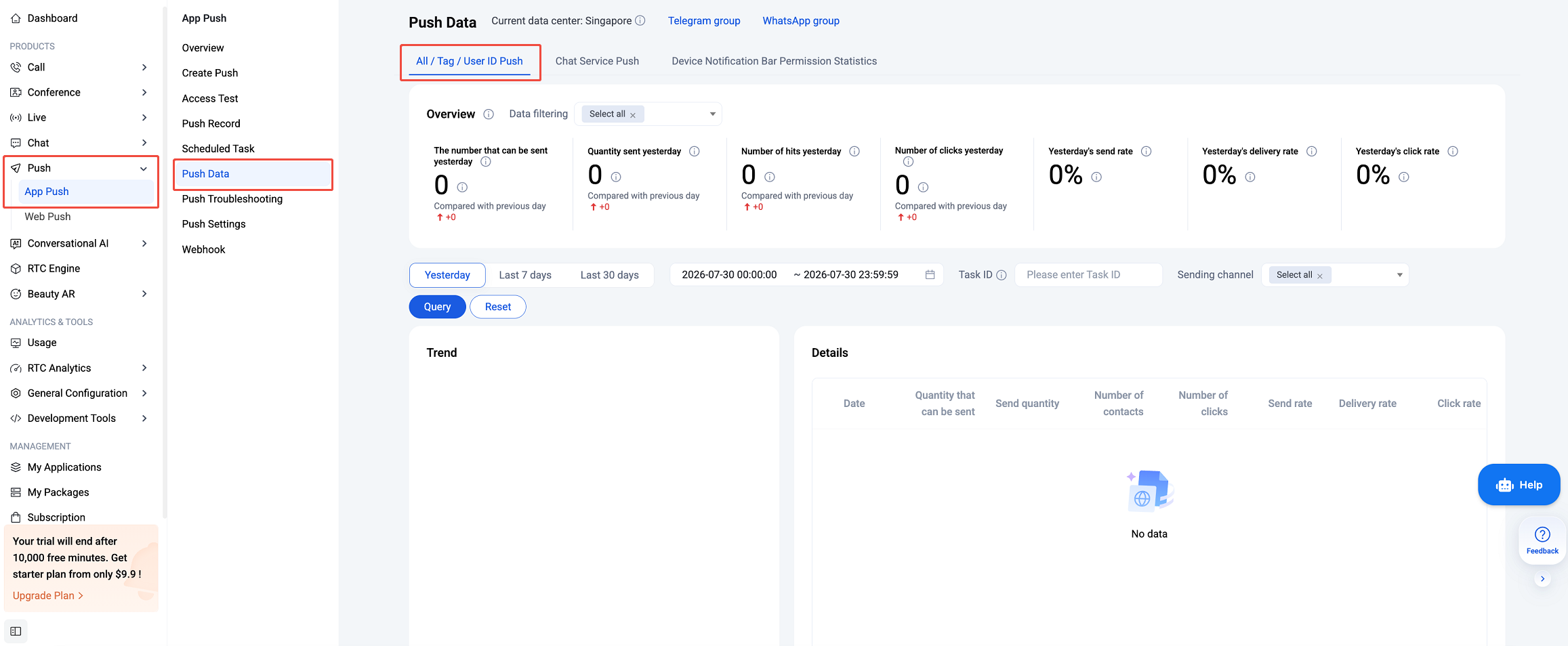Screen dimensions: 1568x646
Task: Open the Data filtering dropdown arrow
Action: coord(712,114)
